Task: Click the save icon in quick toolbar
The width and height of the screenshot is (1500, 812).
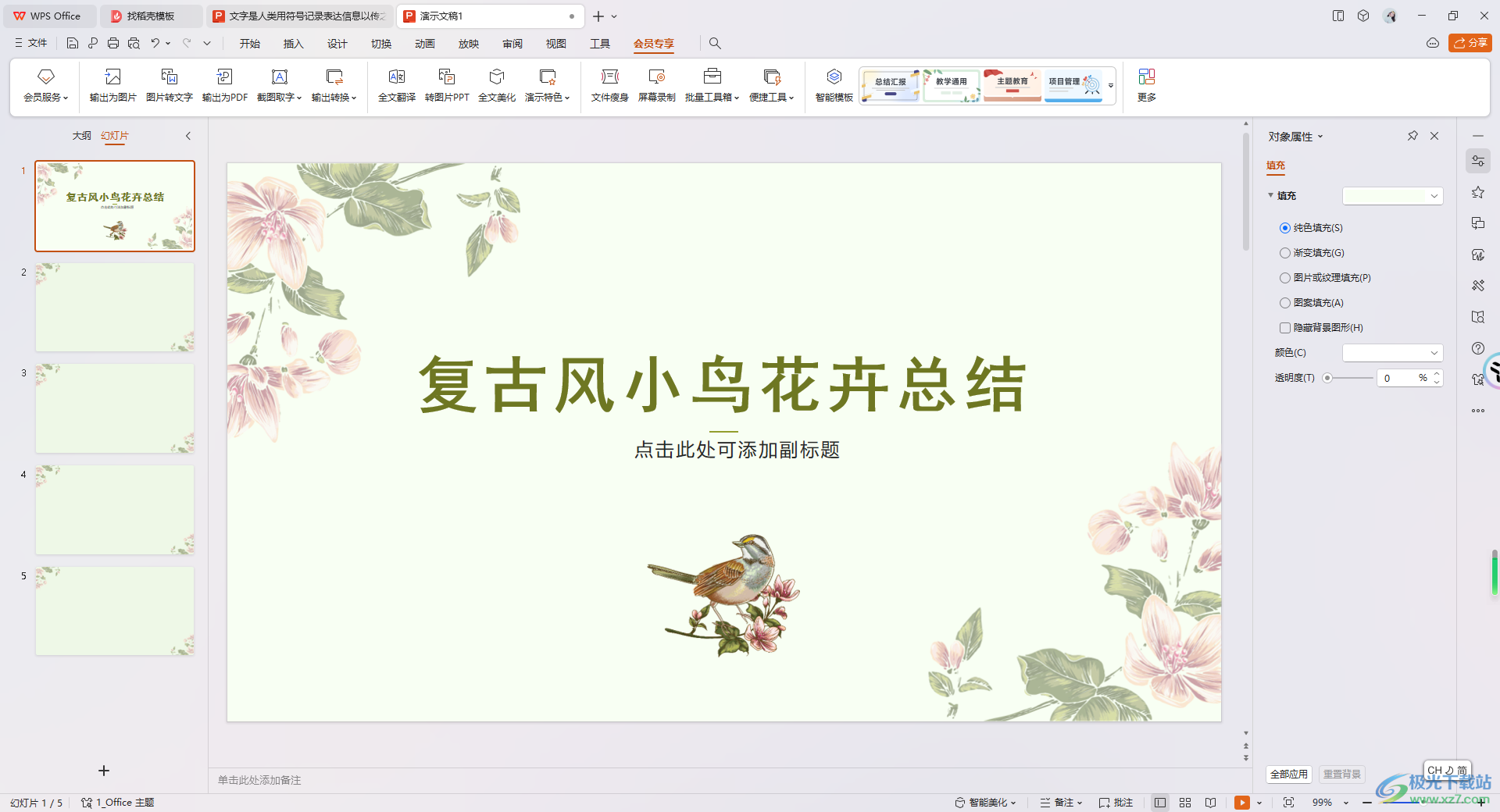Action: pos(73,43)
